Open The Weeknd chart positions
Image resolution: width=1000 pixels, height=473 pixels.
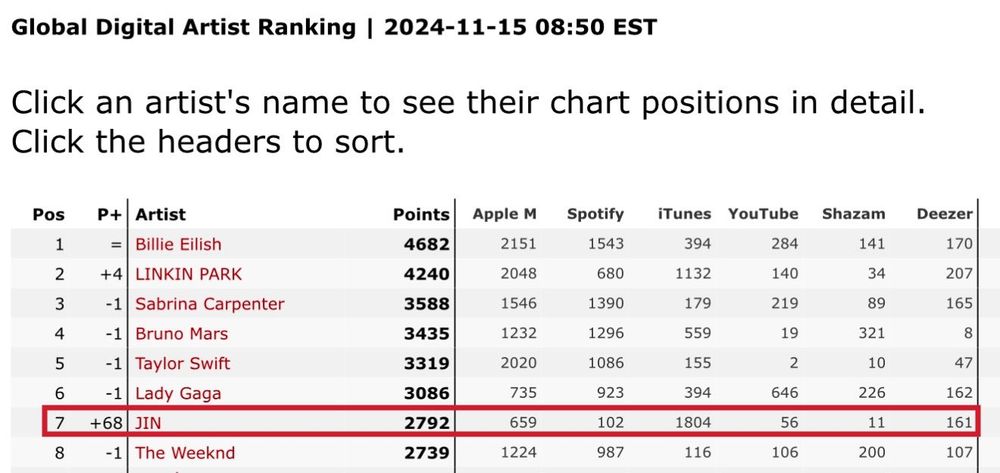[x=185, y=453]
